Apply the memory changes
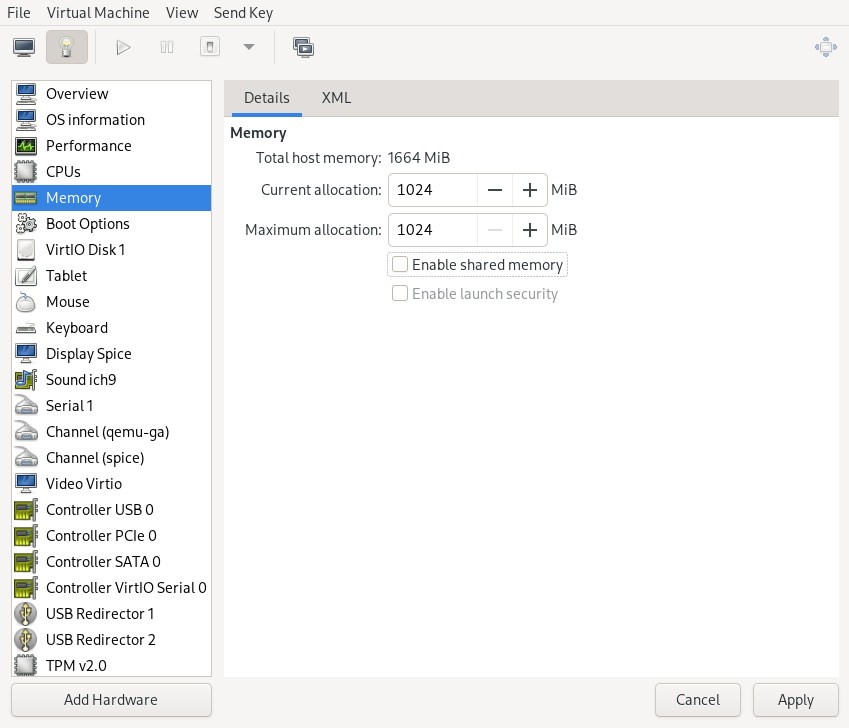 click(x=795, y=699)
